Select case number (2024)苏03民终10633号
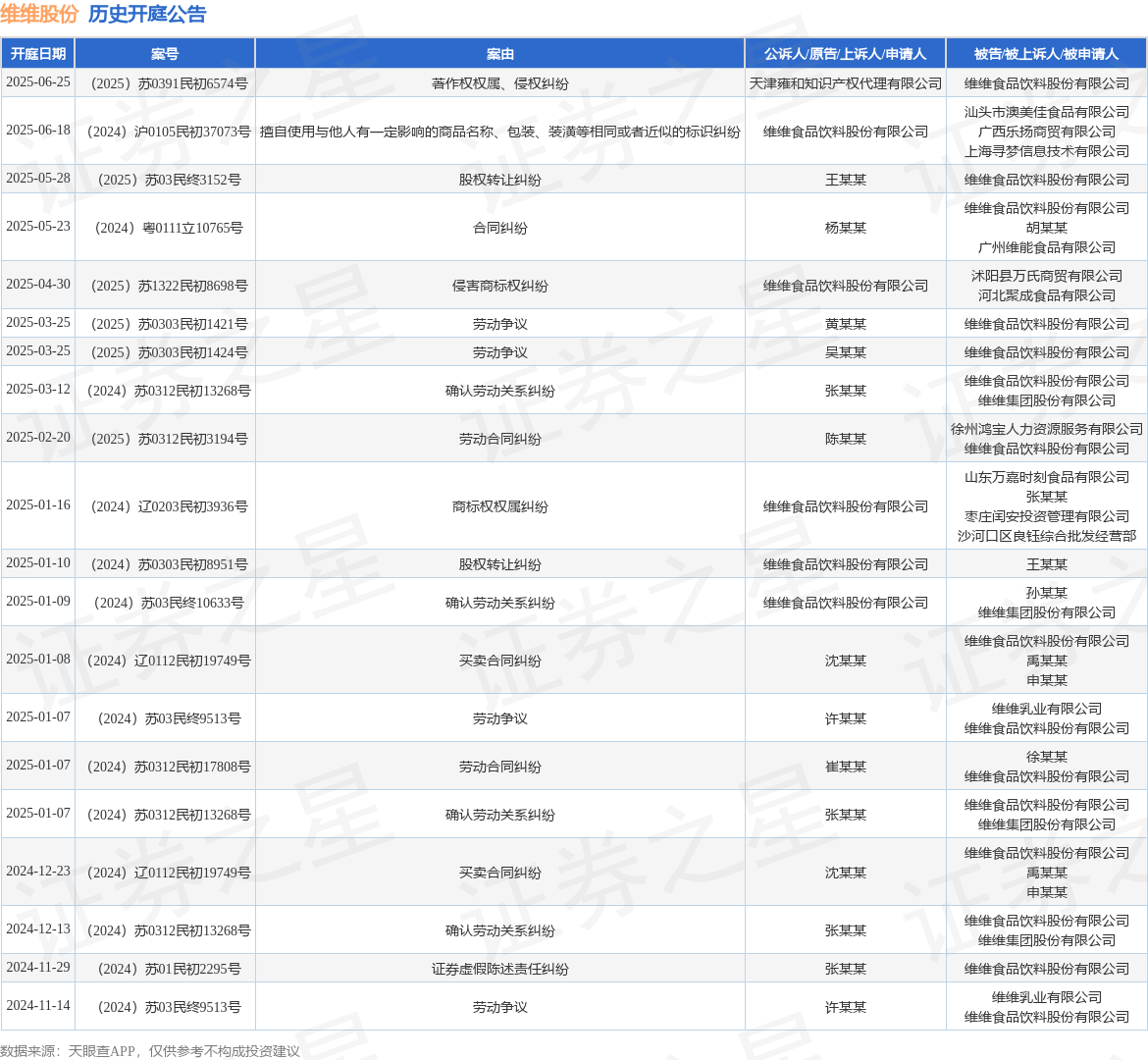 click(x=166, y=603)
